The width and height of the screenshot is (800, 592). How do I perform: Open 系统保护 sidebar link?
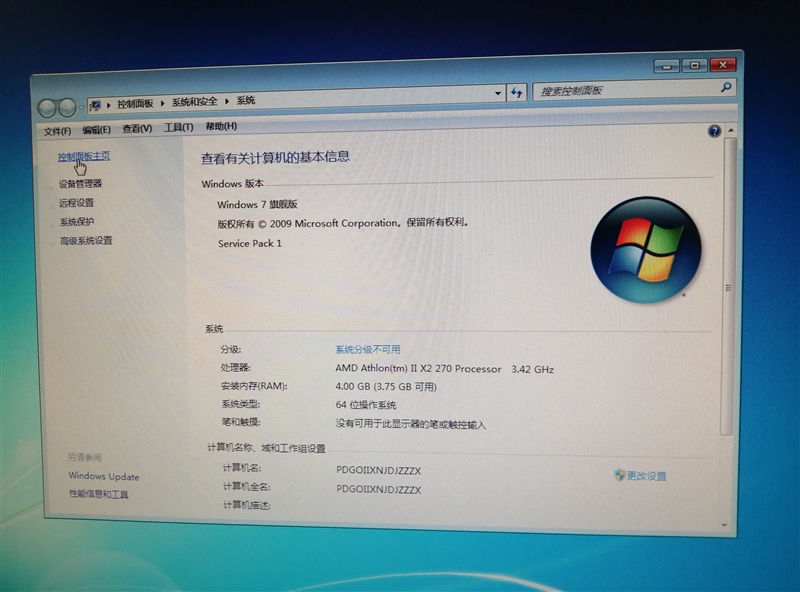[77, 221]
